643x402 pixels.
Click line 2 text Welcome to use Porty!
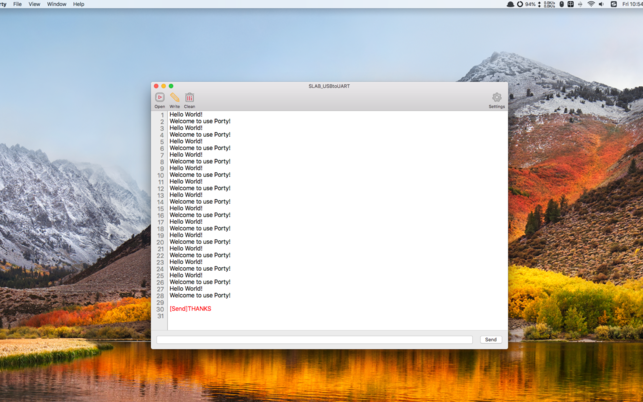[x=200, y=121]
